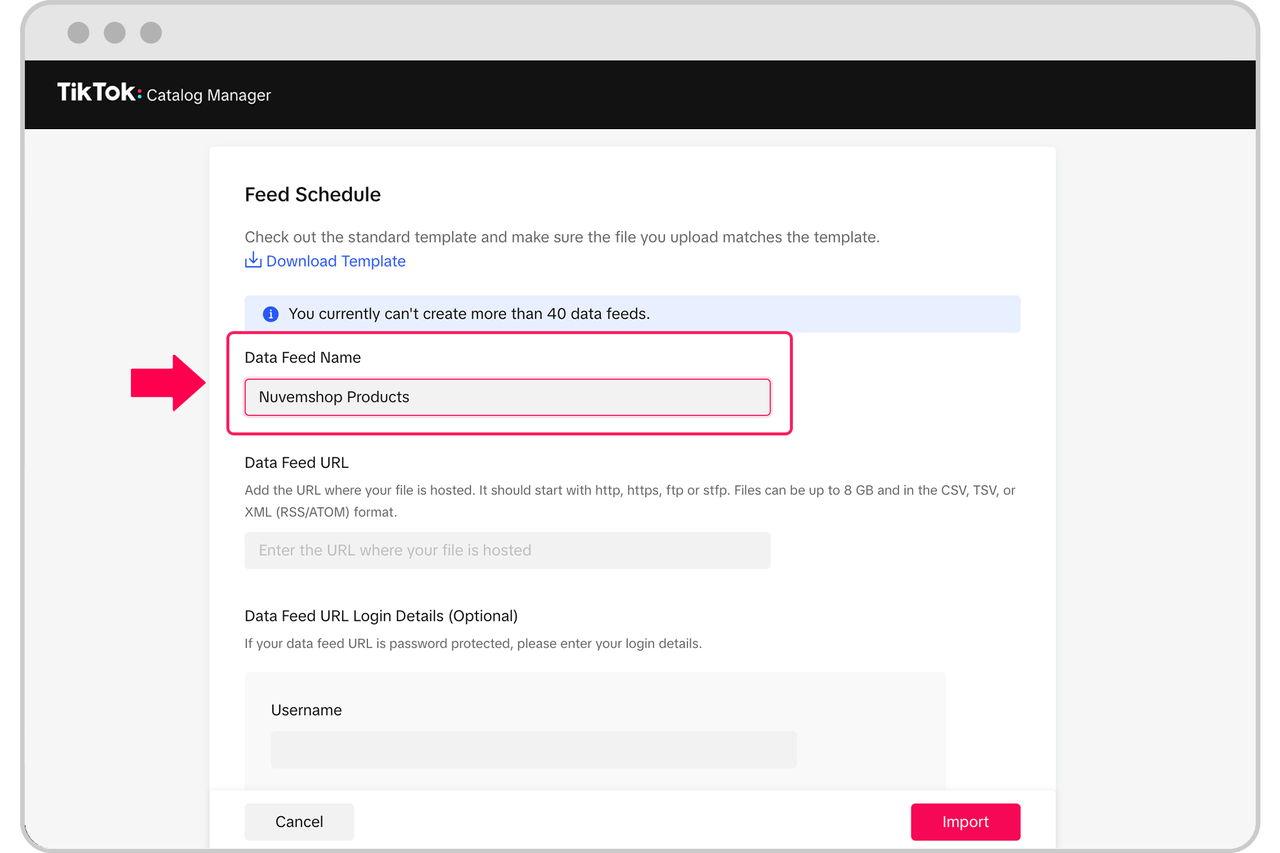Click the Catalog Manager title in the header
Viewport: 1280px width, 853px height.
point(209,96)
